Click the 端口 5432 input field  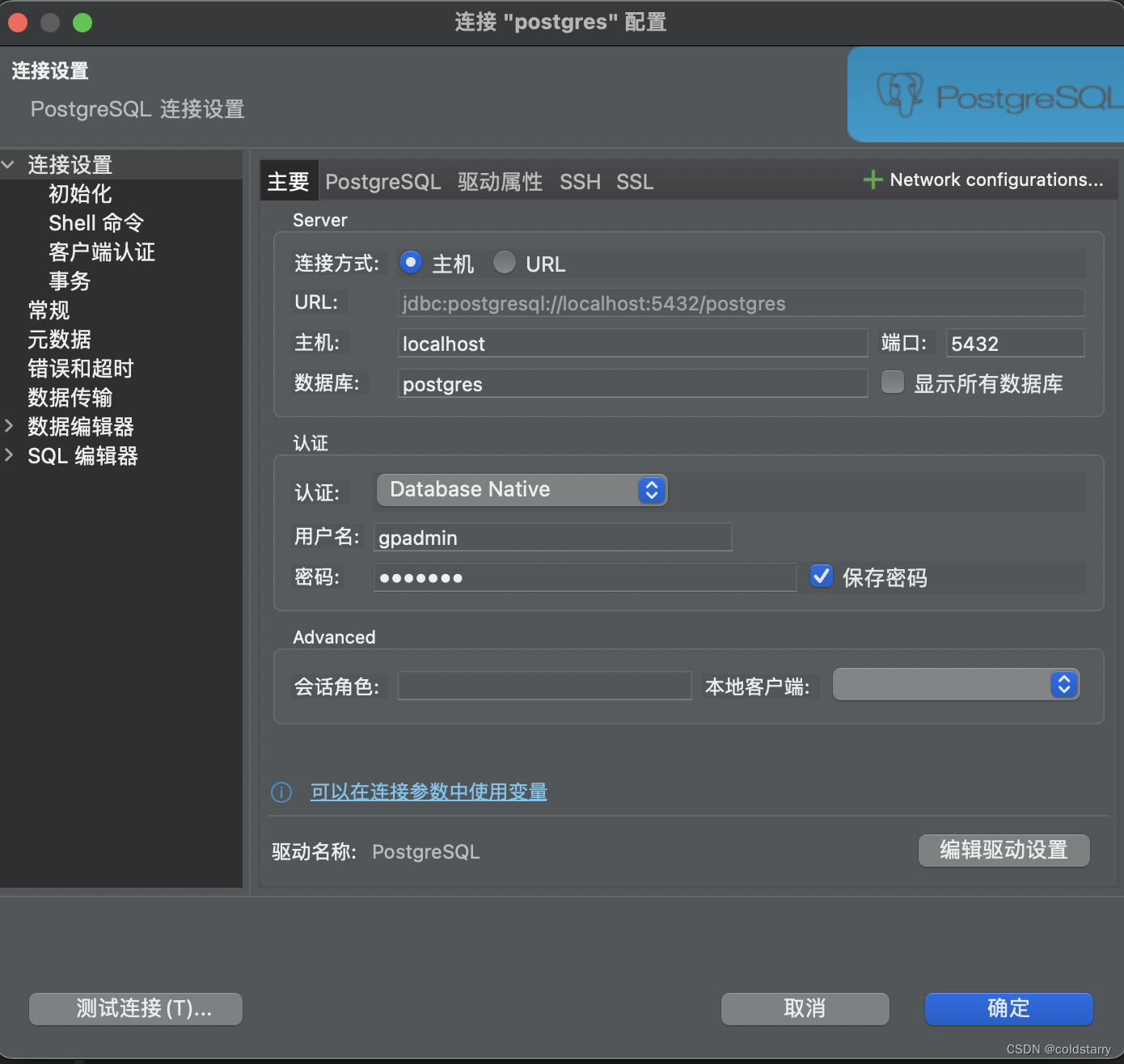pyautogui.click(x=1015, y=343)
